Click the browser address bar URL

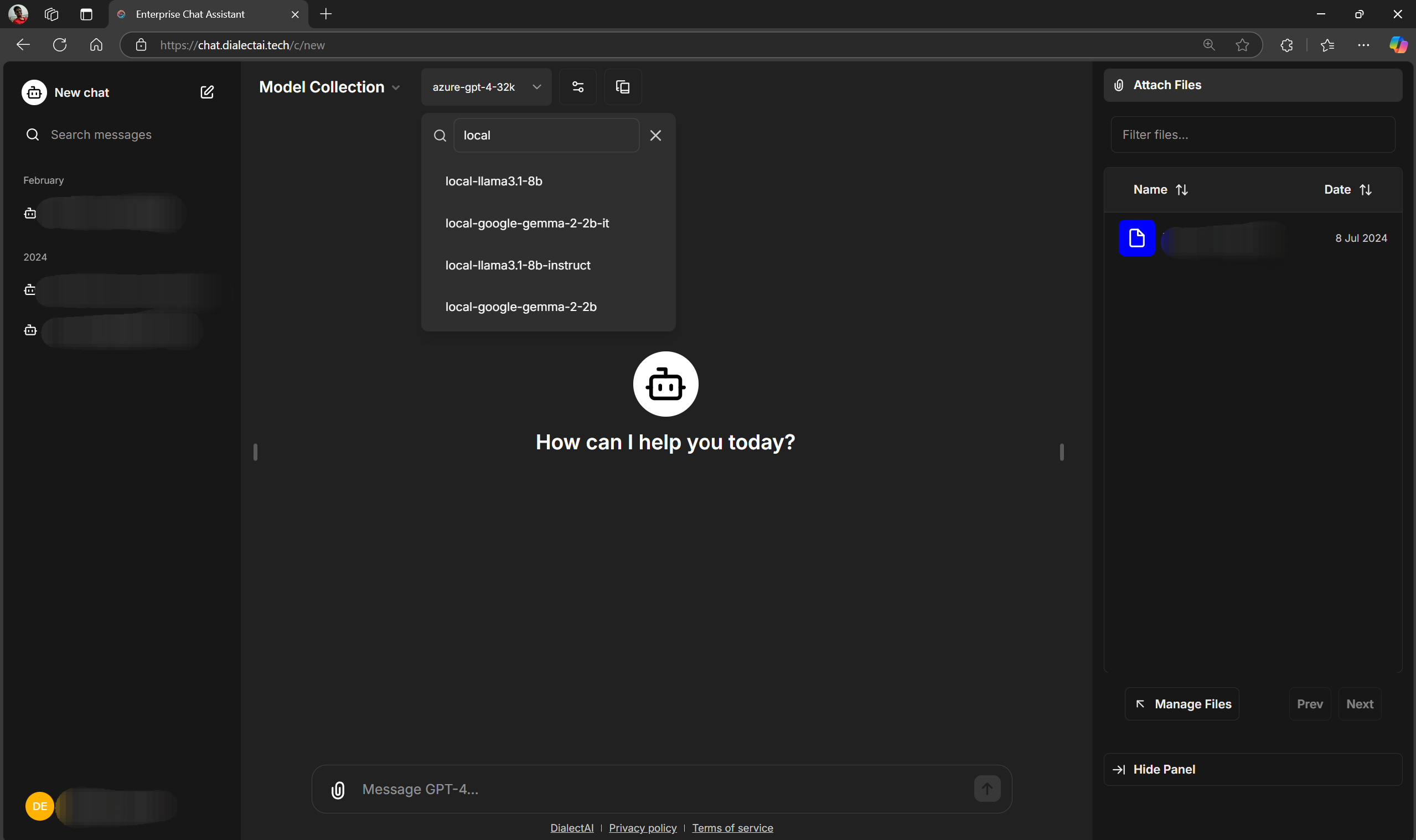242,45
